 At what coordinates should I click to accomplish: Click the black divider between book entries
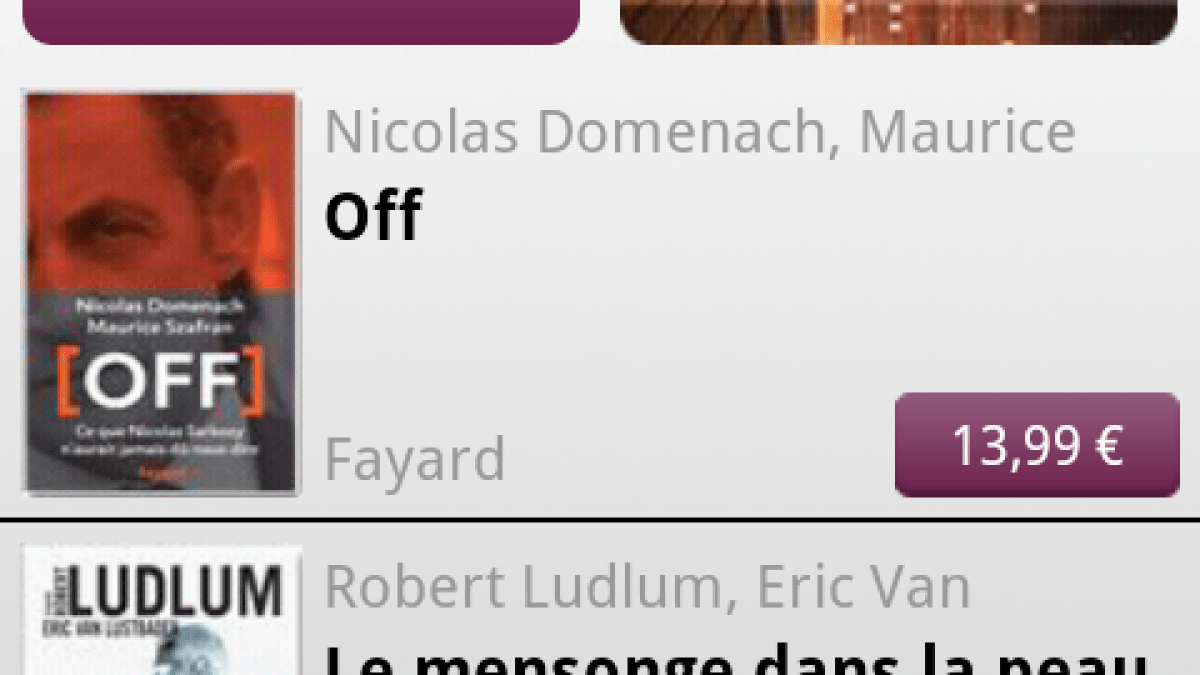(x=600, y=520)
